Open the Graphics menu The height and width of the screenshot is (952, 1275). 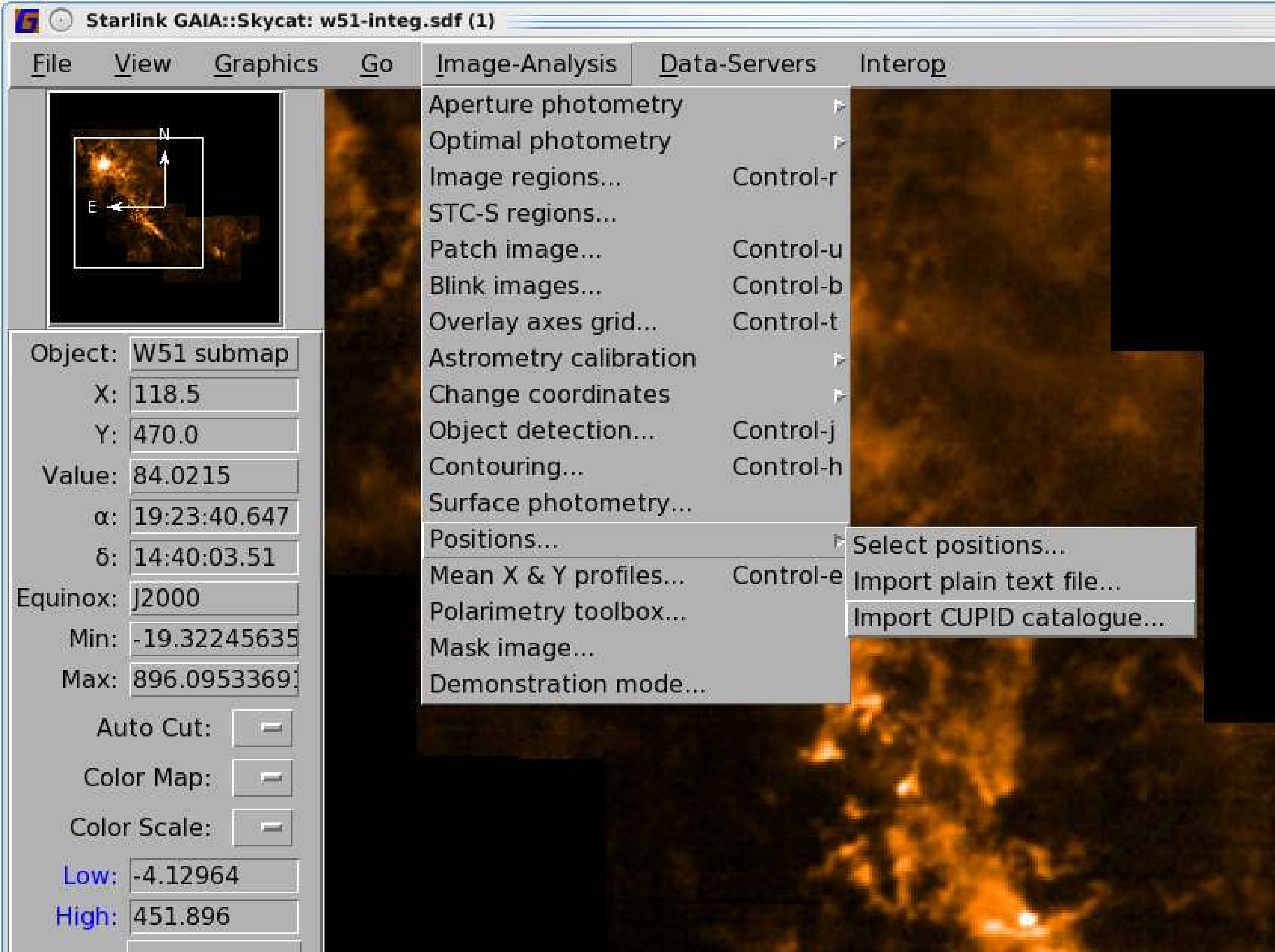(266, 64)
